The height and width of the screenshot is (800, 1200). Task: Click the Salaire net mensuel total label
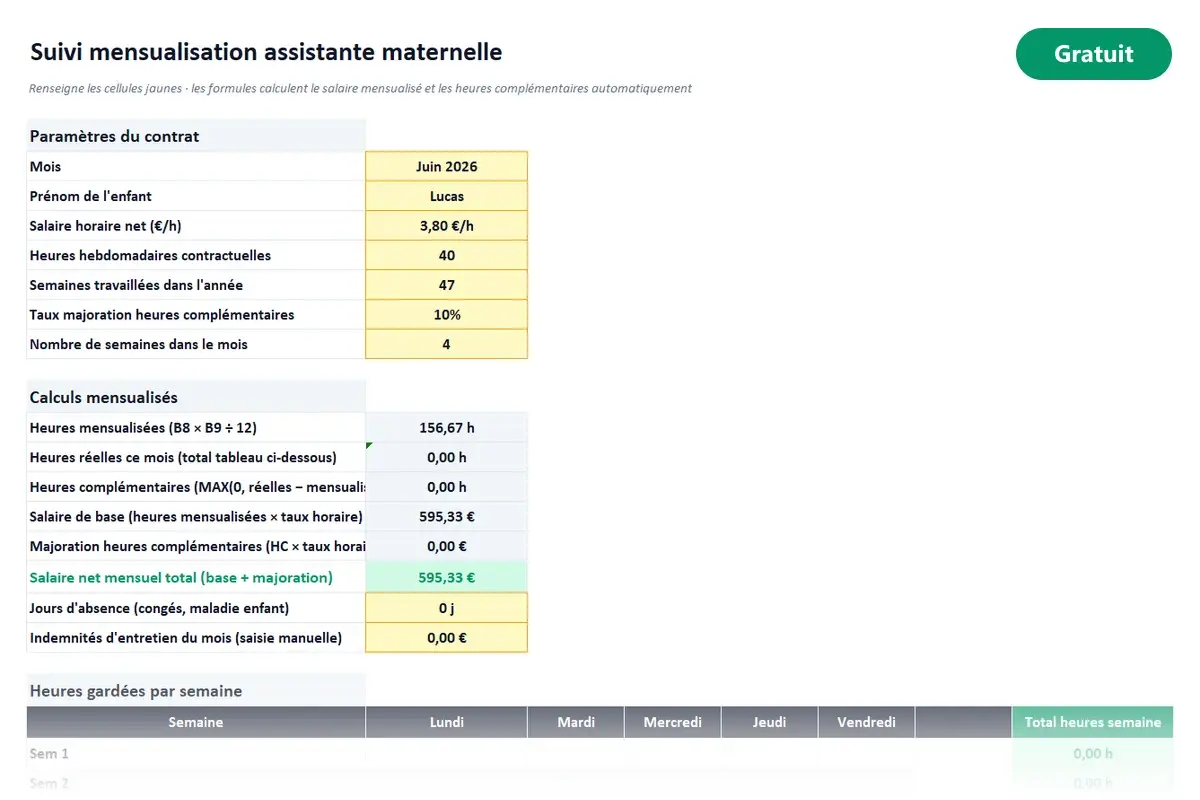[x=181, y=577]
